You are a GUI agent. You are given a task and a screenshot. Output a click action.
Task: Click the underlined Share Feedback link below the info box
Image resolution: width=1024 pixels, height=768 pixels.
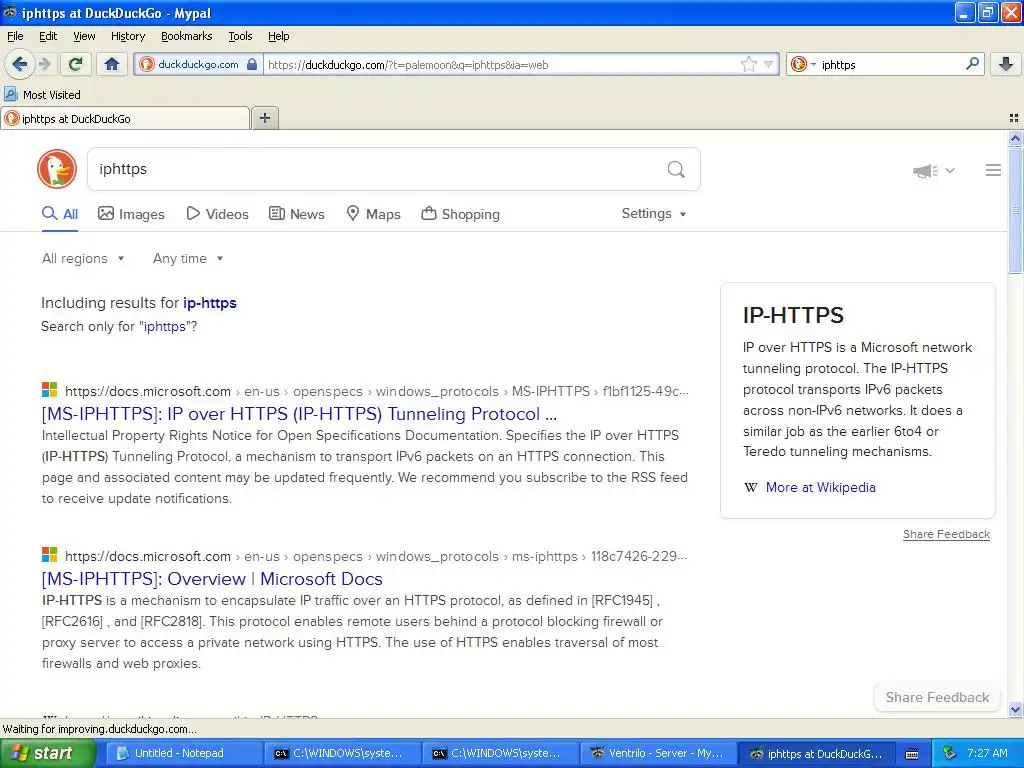[x=946, y=534]
